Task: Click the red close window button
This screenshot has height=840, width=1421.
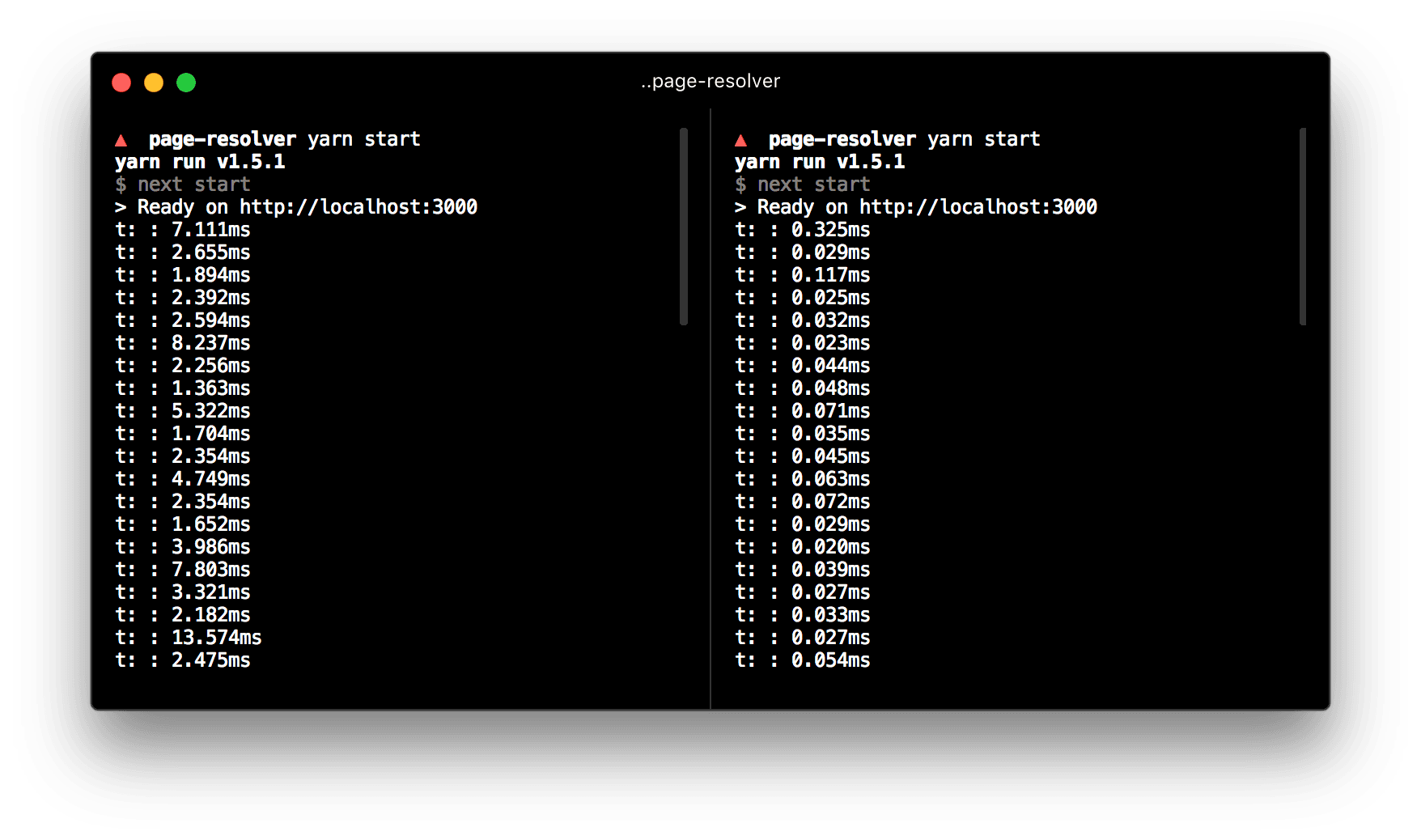Action: pyautogui.click(x=121, y=83)
